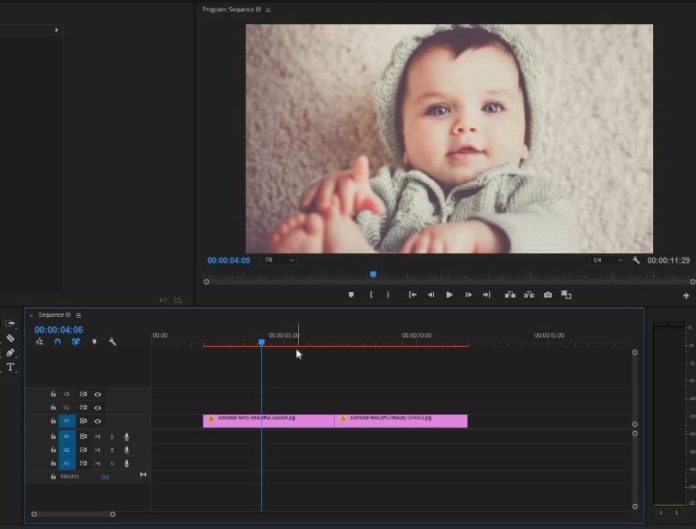The height and width of the screenshot is (529, 696).
Task: Hide the V3 track output
Action: pyautogui.click(x=98, y=395)
